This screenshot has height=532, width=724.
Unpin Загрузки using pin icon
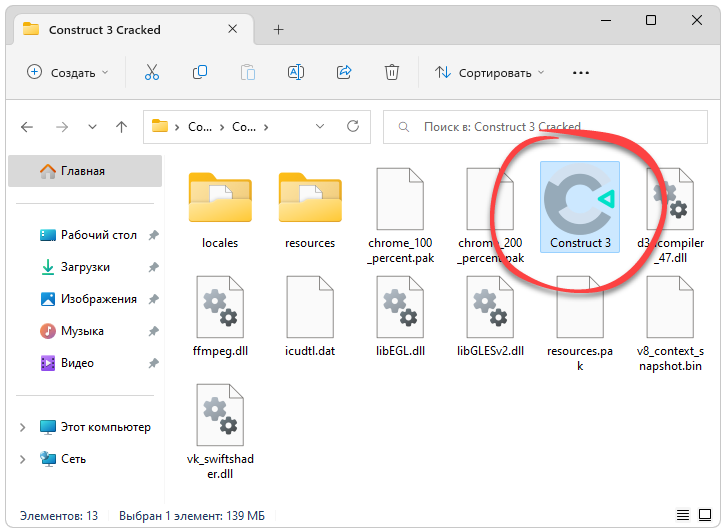point(153,267)
